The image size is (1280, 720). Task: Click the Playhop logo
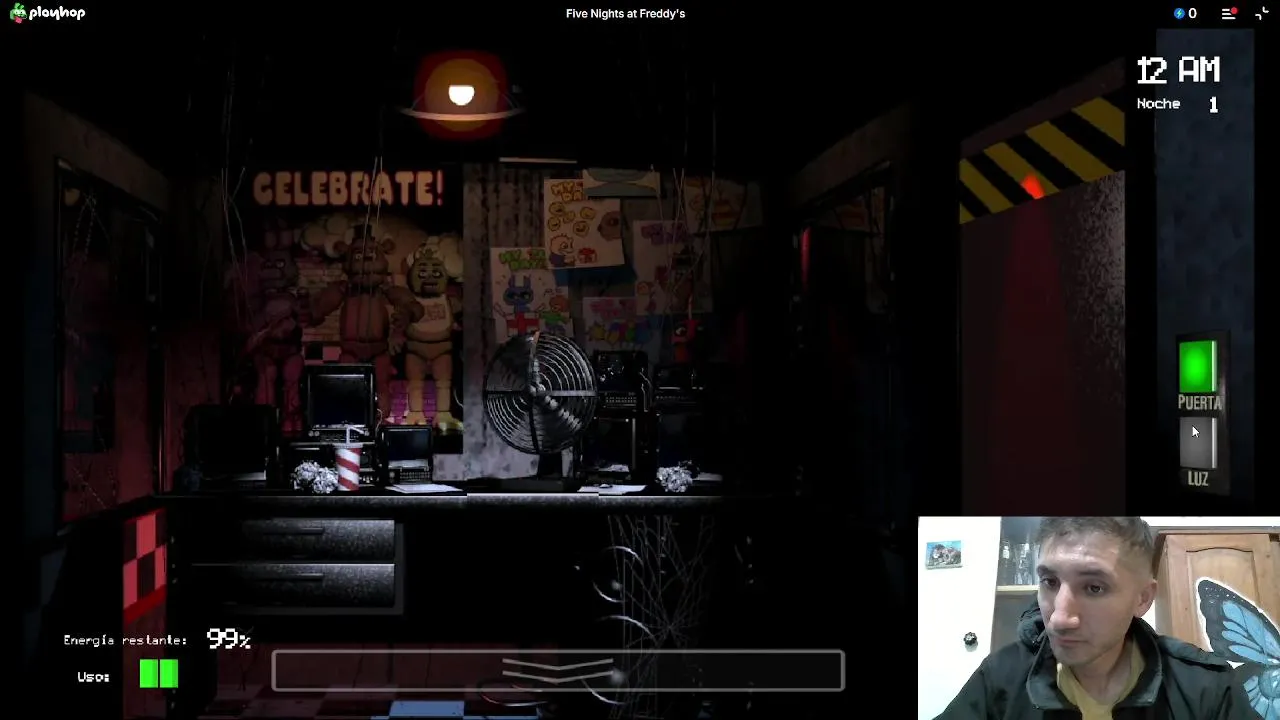pos(48,13)
